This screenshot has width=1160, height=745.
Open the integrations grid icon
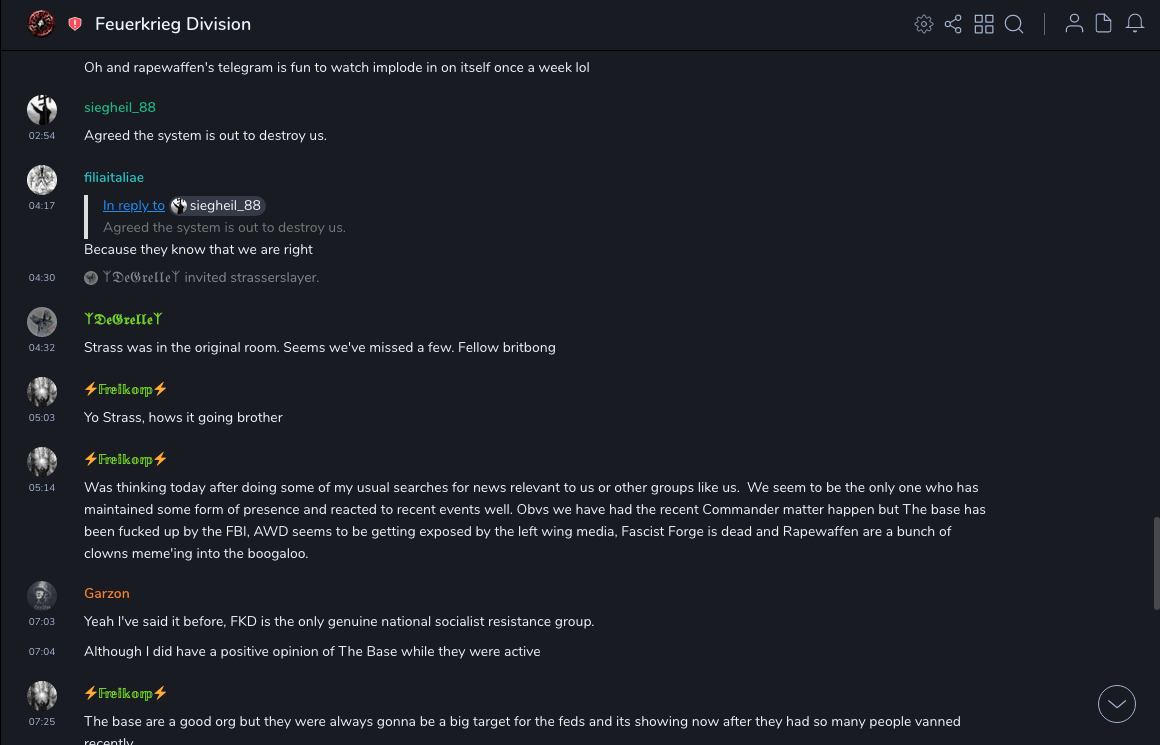click(984, 24)
